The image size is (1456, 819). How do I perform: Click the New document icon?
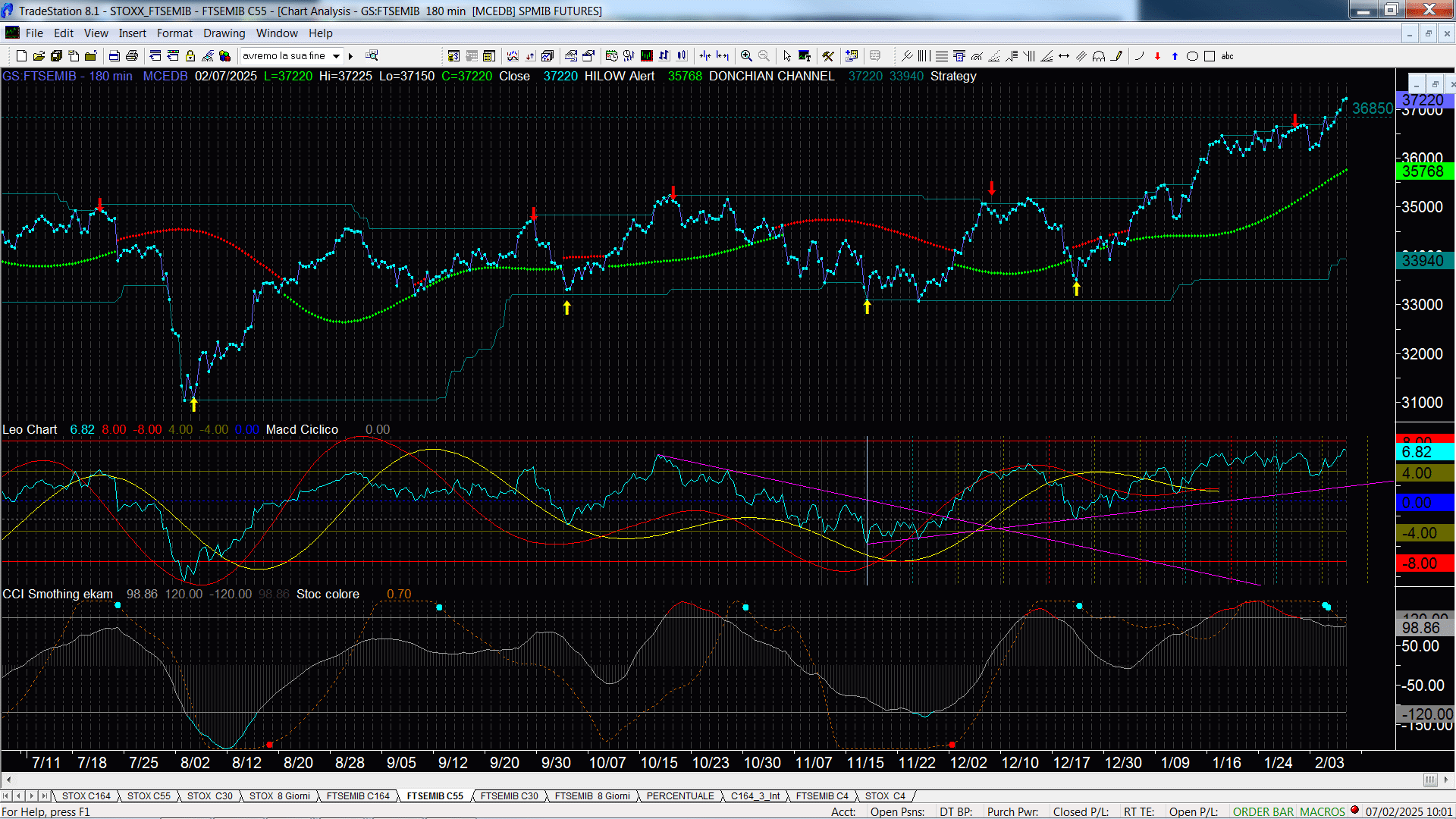click(21, 56)
